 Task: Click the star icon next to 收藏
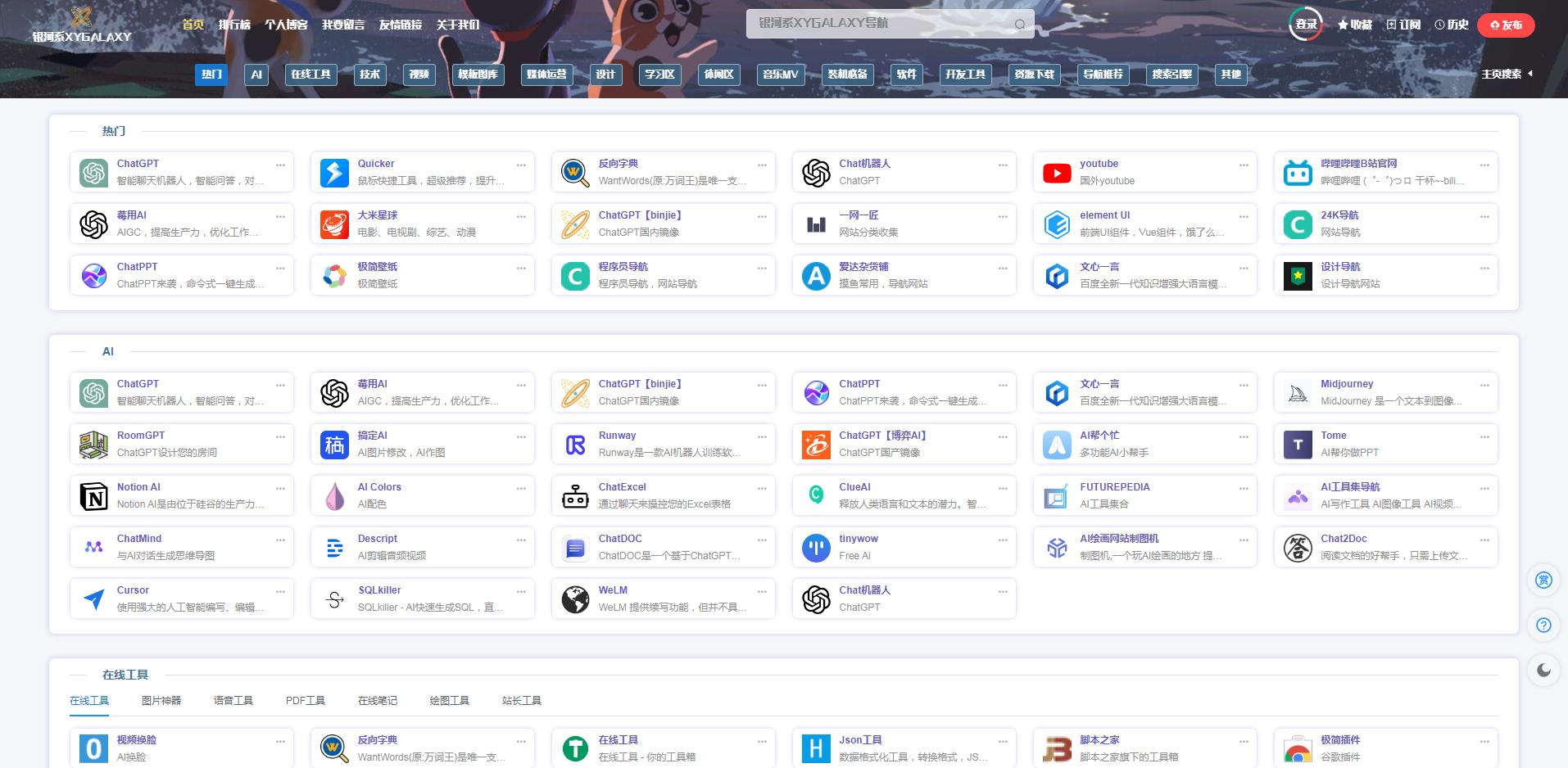tap(1341, 25)
